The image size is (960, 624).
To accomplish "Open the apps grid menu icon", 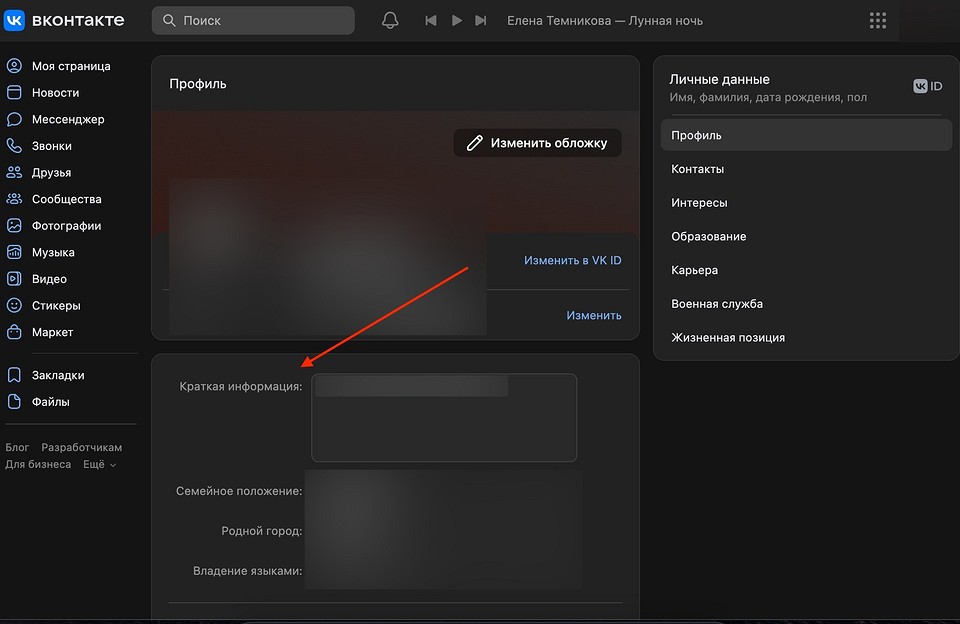I will [878, 20].
